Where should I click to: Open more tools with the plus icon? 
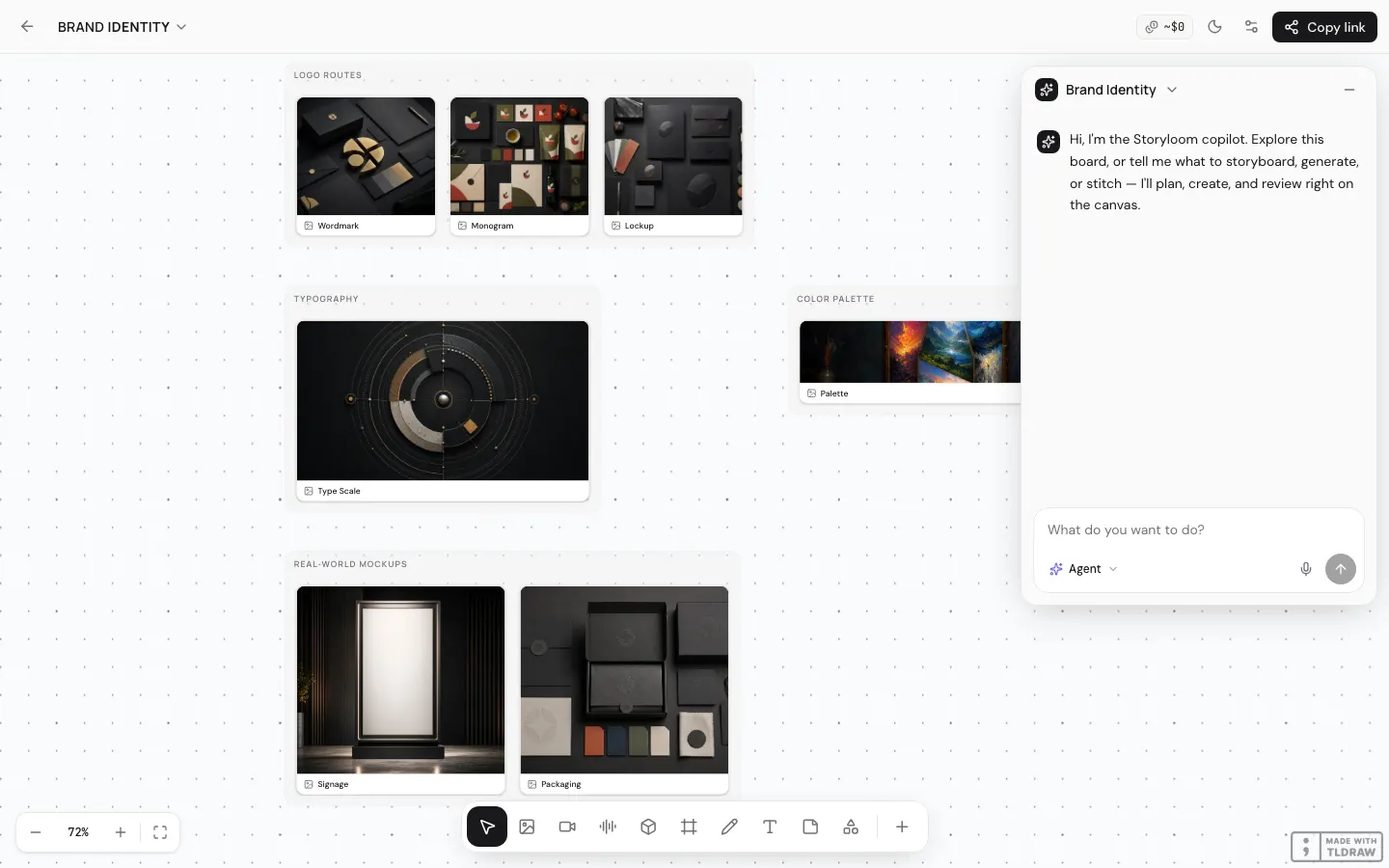pos(902,827)
